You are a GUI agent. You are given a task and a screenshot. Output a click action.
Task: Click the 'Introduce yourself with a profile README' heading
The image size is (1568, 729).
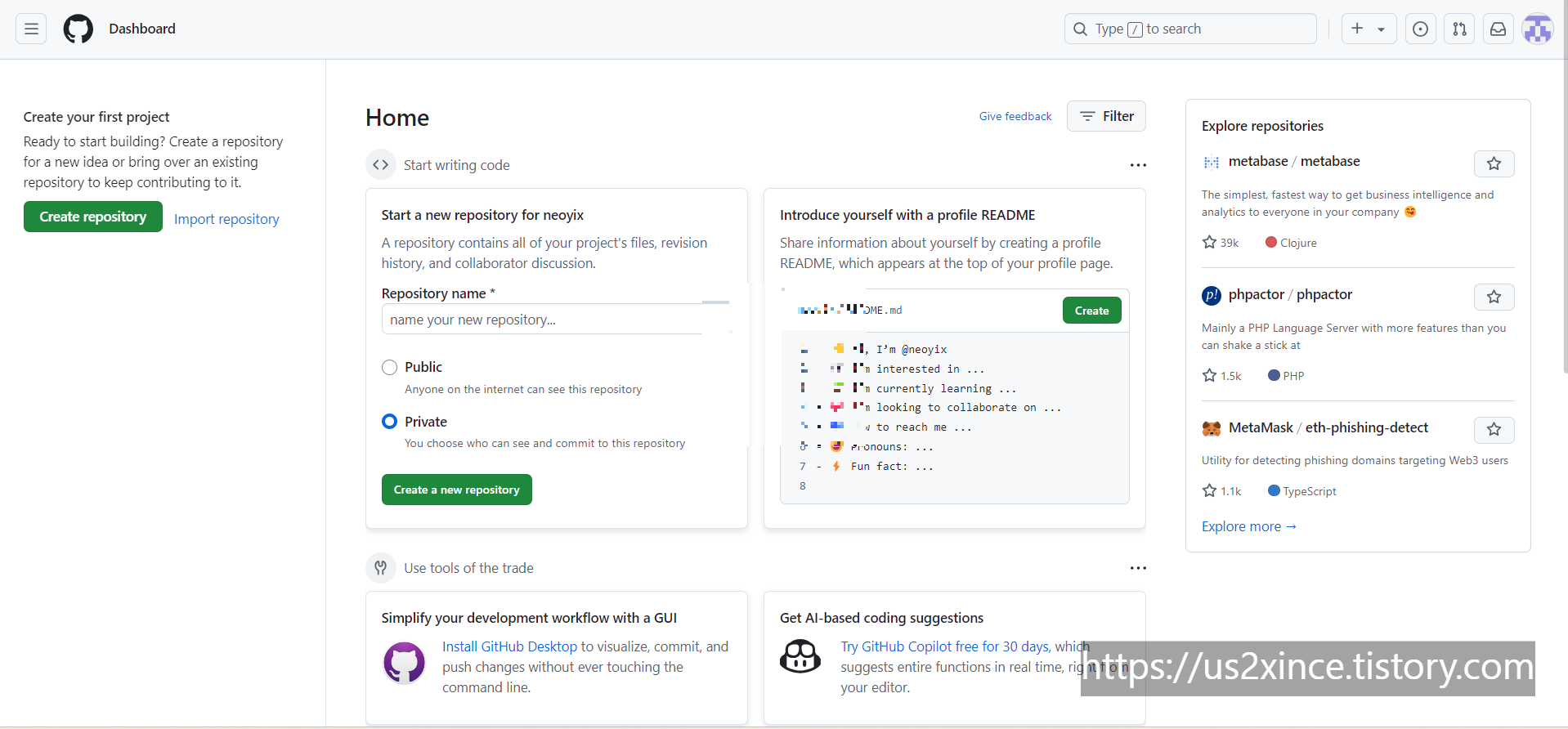(907, 215)
